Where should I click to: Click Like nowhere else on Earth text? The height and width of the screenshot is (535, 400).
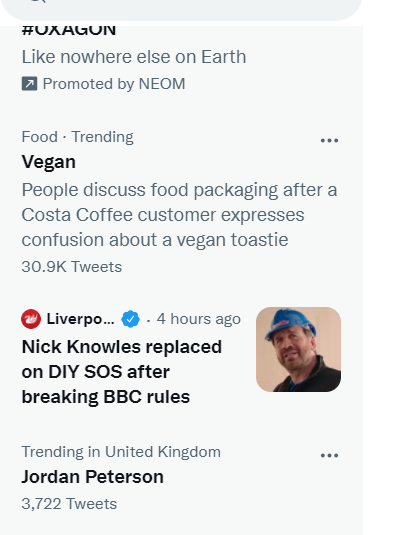pos(134,57)
